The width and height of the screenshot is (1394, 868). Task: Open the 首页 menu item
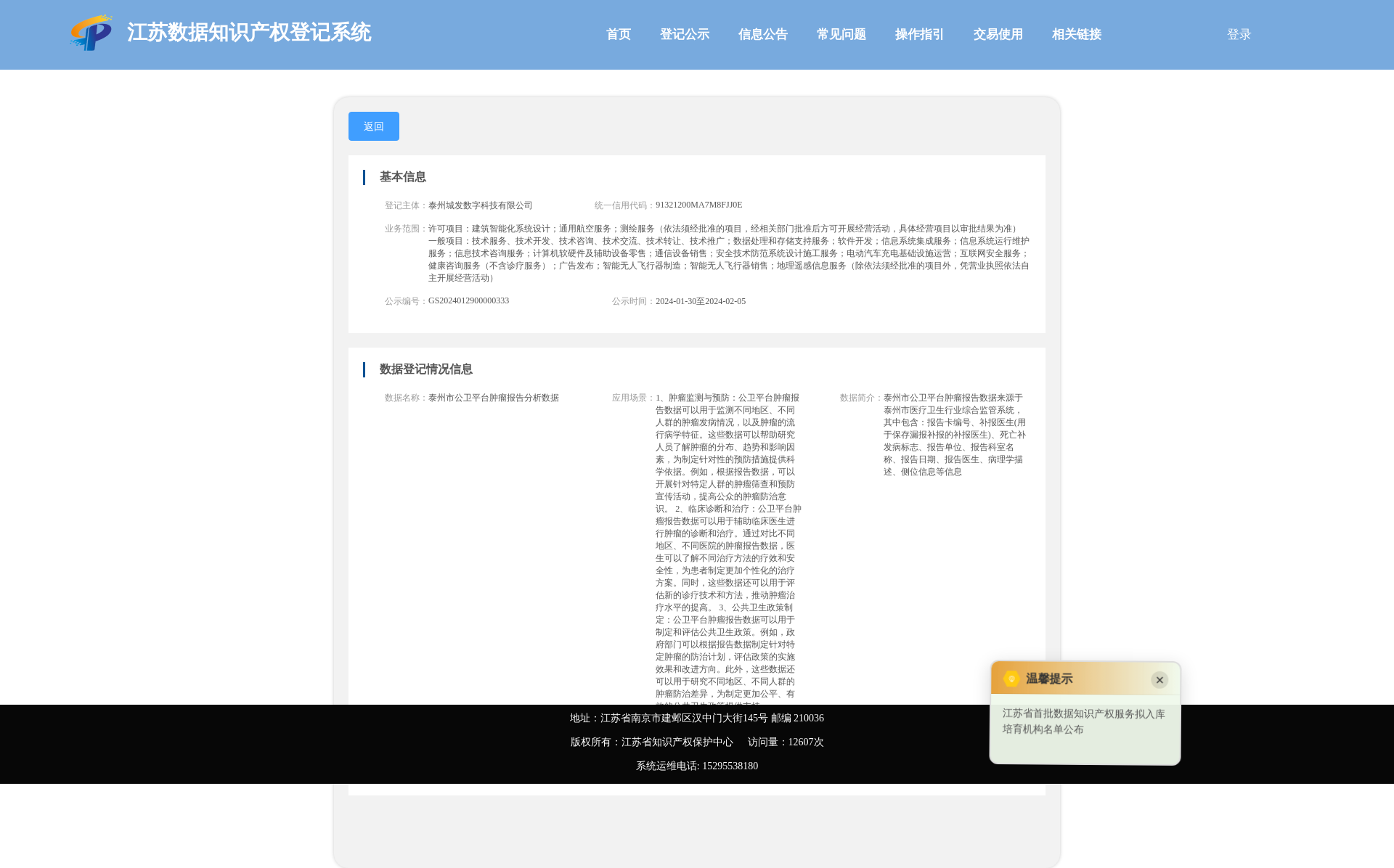[x=619, y=34]
